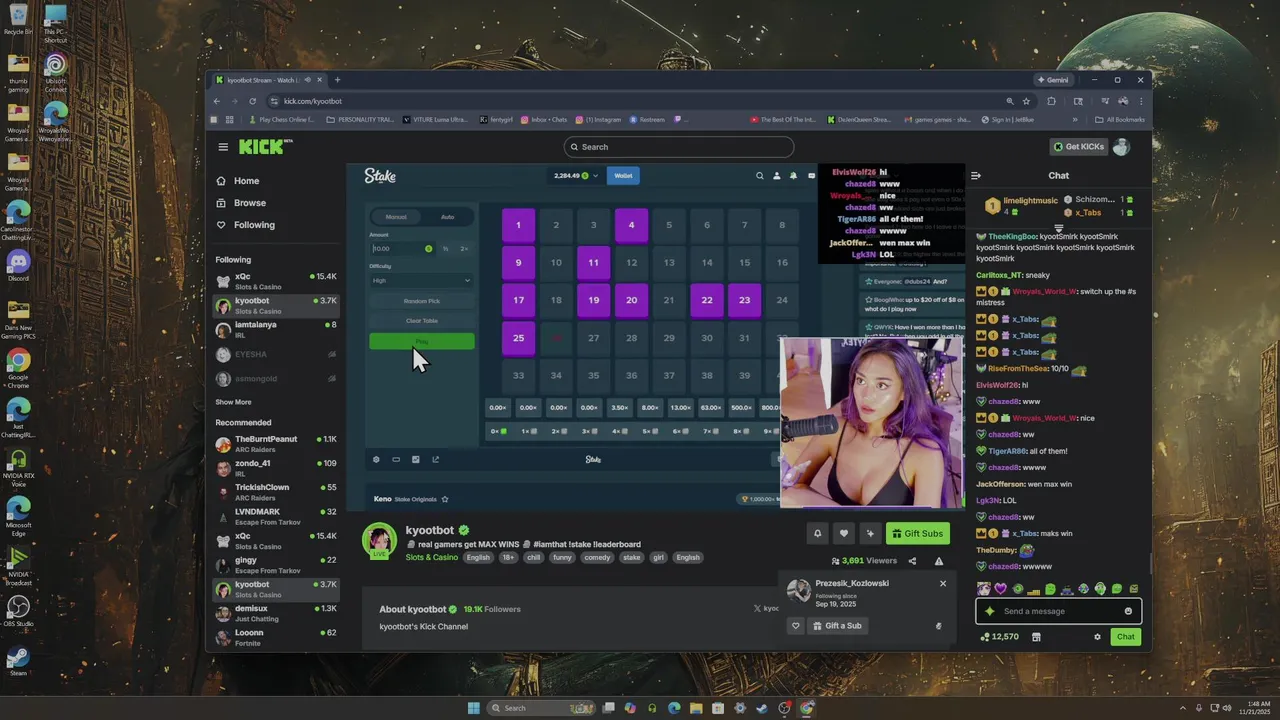Viewport: 1280px width, 720px height.
Task: Click the Gift a Sub button
Action: point(837,626)
